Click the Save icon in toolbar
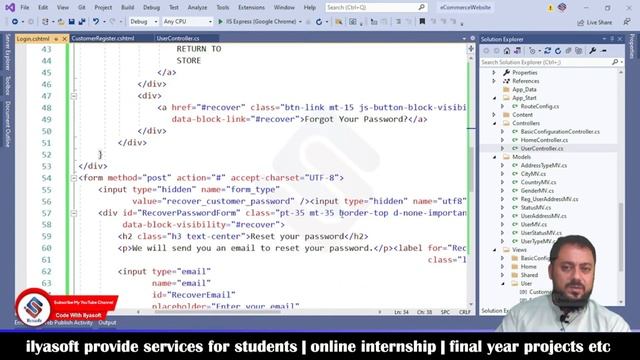 point(71,22)
